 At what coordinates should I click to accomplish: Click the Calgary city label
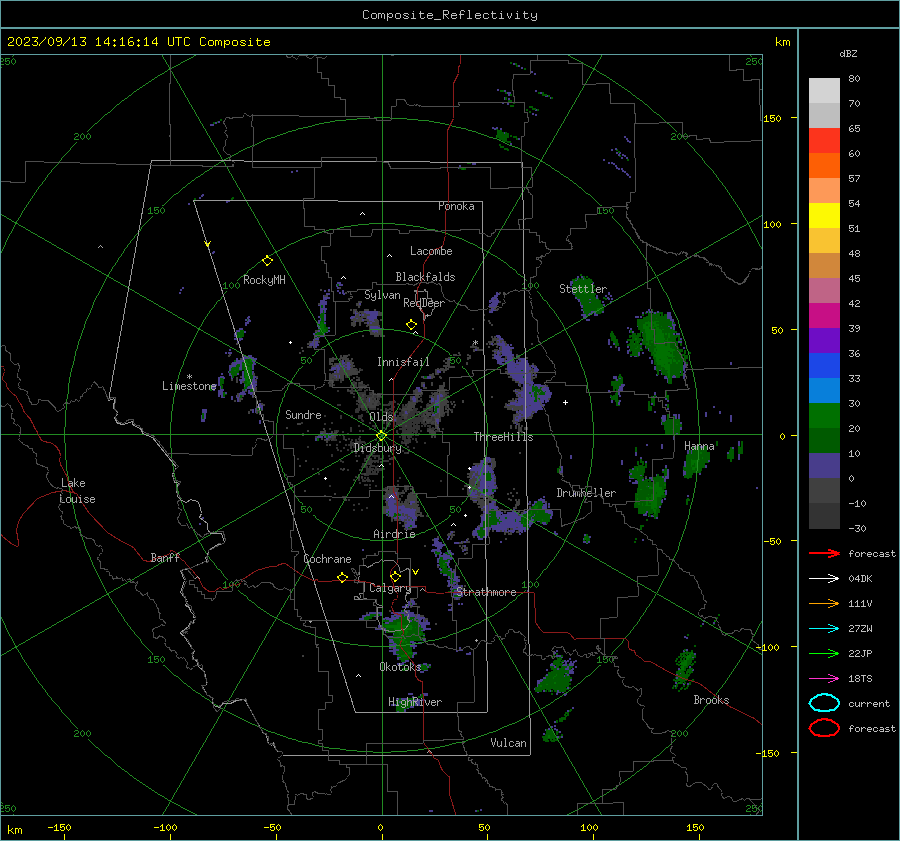tap(390, 588)
